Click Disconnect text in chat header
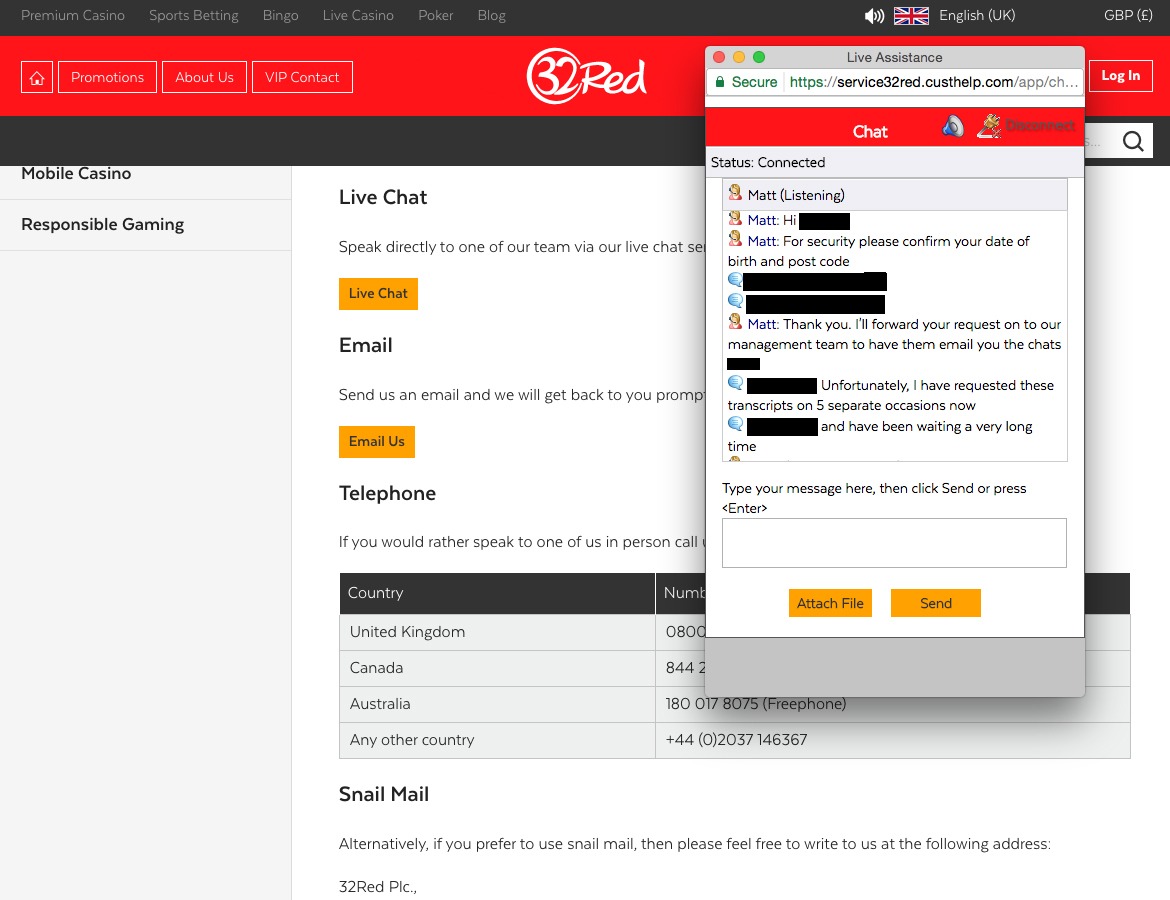 pyautogui.click(x=1040, y=125)
